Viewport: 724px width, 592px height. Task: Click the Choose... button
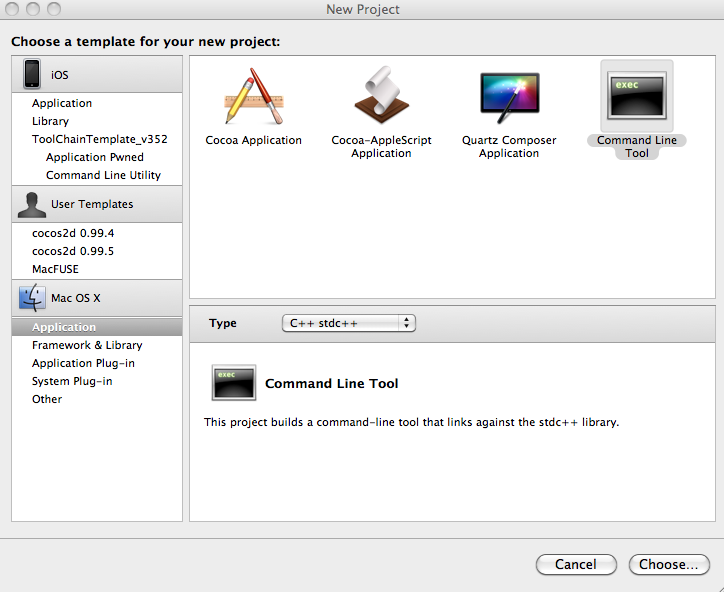pyautogui.click(x=669, y=564)
